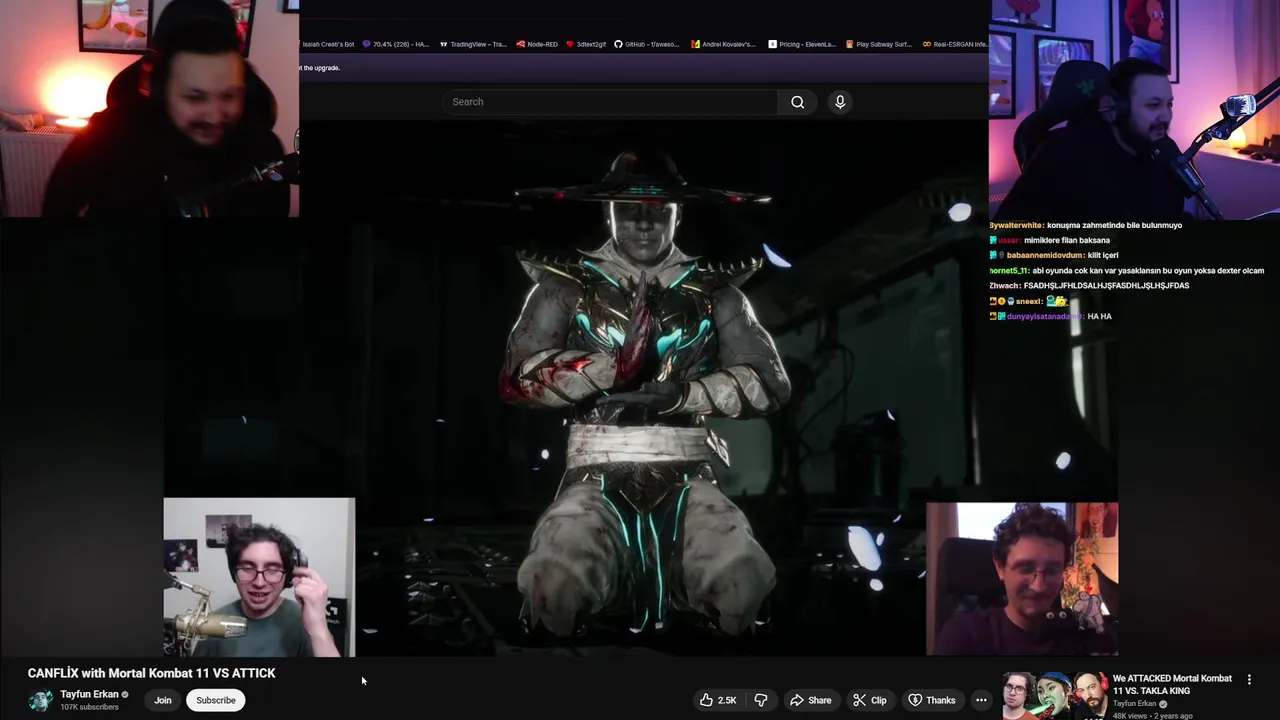This screenshot has height=720, width=1280.
Task: Subscribe to Tayfun Erkan
Action: pos(215,700)
